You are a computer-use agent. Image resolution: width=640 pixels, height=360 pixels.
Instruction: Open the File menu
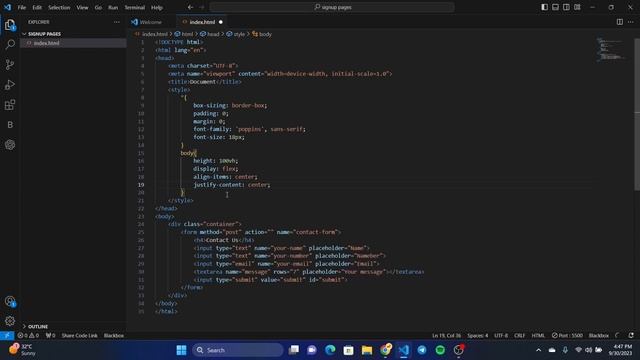point(22,7)
